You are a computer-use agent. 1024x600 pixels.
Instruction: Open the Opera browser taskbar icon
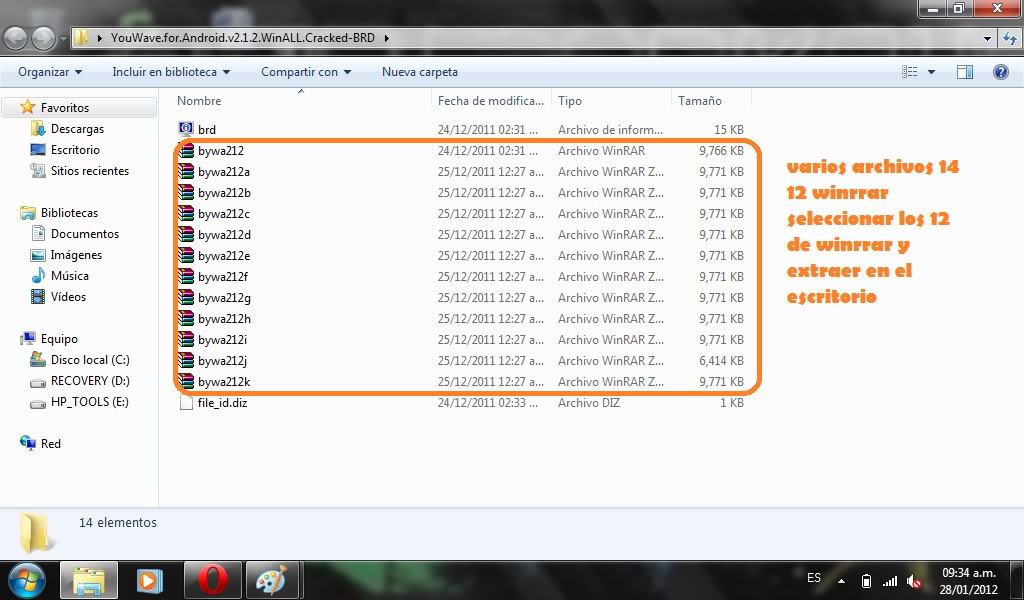coord(213,580)
